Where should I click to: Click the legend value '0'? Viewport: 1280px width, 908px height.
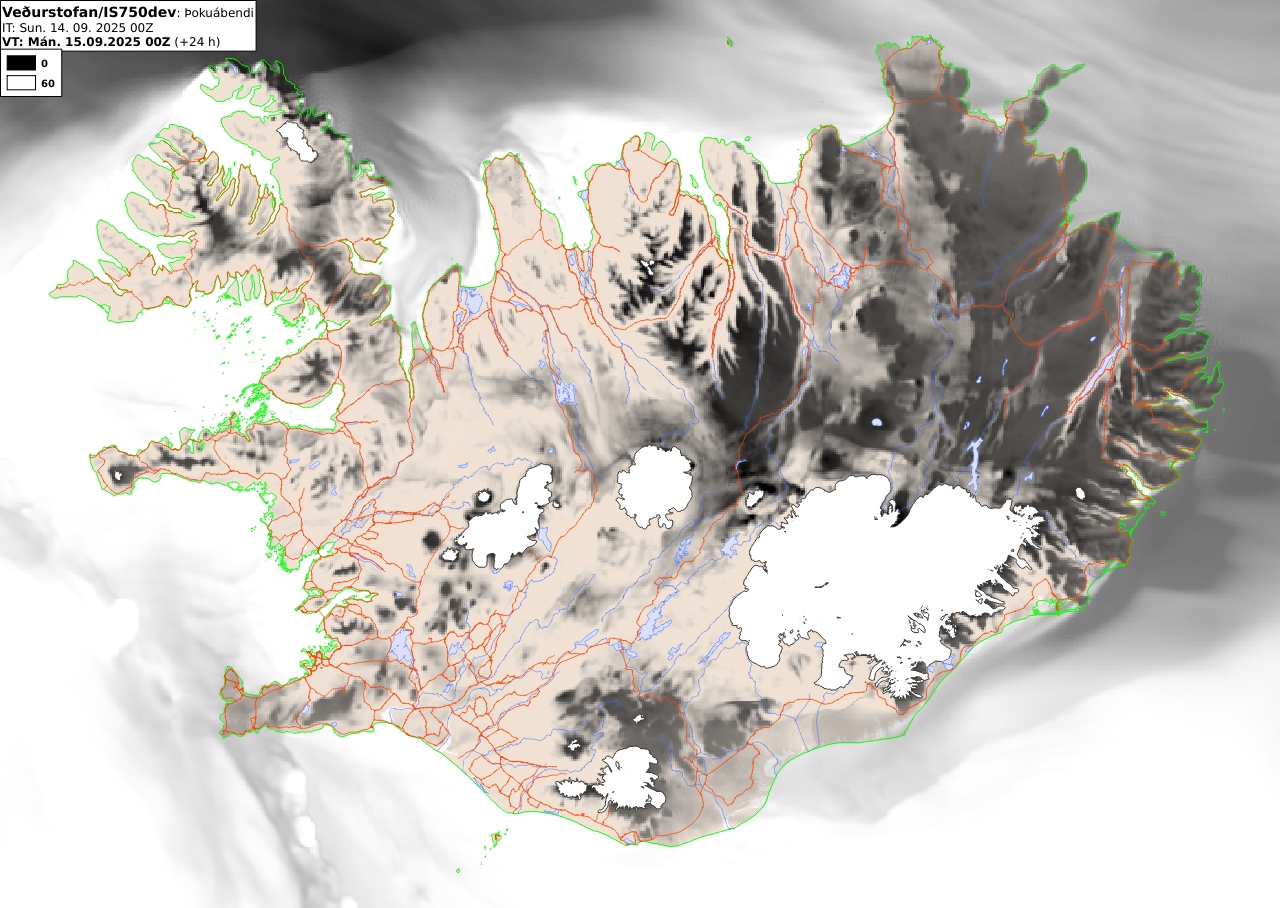pyautogui.click(x=44, y=63)
